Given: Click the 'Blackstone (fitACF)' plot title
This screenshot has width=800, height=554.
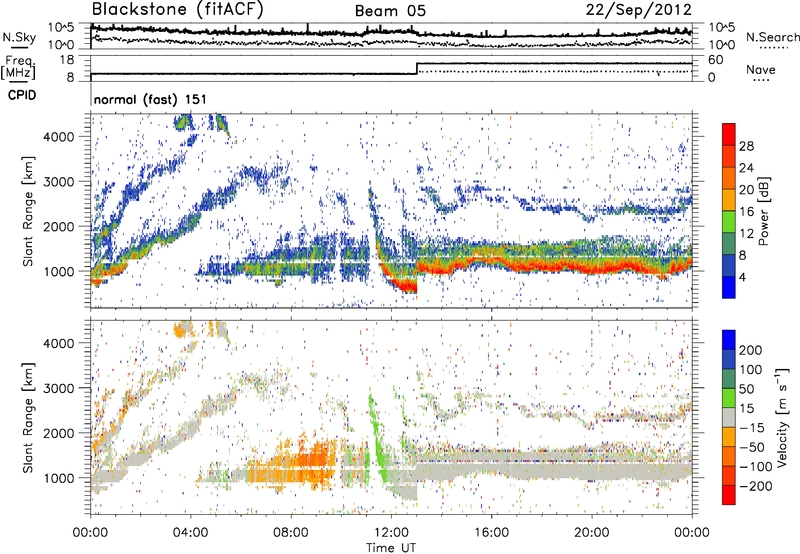Looking at the screenshot, I should [x=177, y=9].
